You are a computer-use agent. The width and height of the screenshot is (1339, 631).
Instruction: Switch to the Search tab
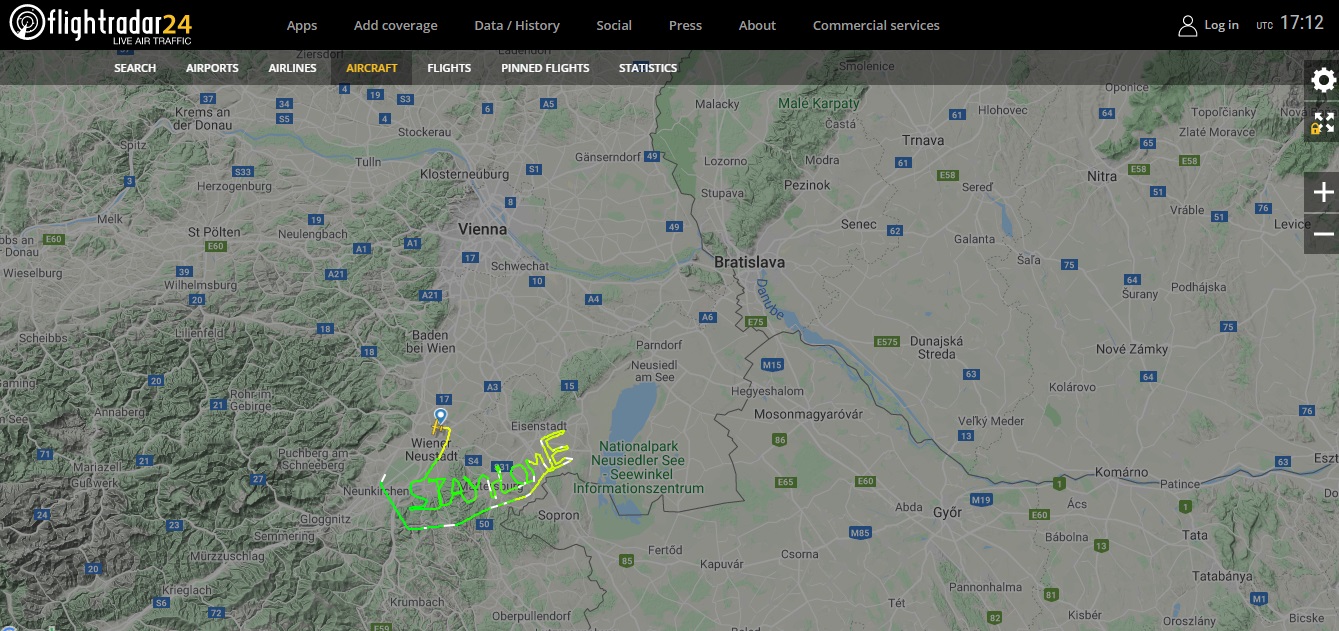(135, 68)
